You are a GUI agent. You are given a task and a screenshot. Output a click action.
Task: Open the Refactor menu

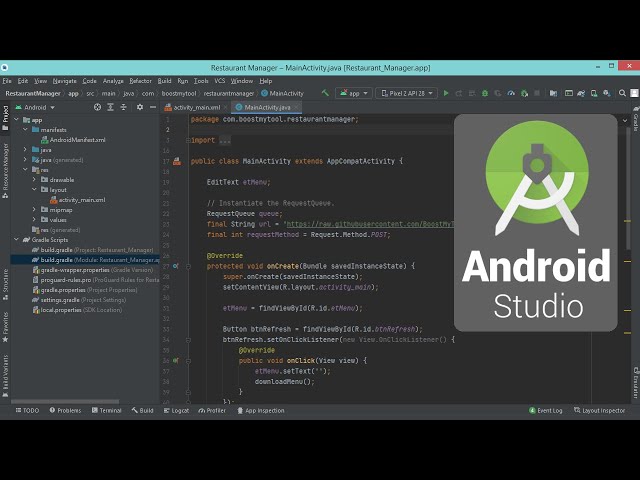(140, 81)
